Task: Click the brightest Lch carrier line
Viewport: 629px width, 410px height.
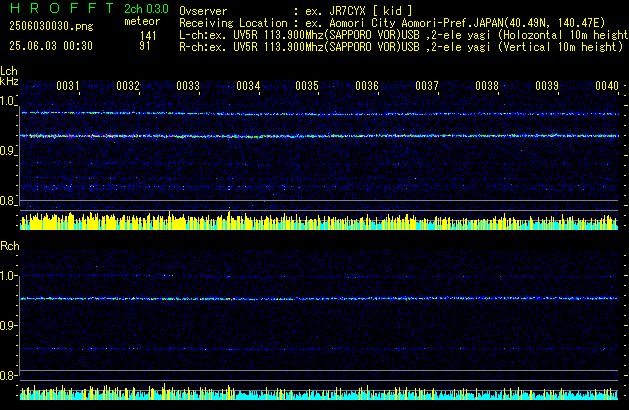Action: coord(319,136)
